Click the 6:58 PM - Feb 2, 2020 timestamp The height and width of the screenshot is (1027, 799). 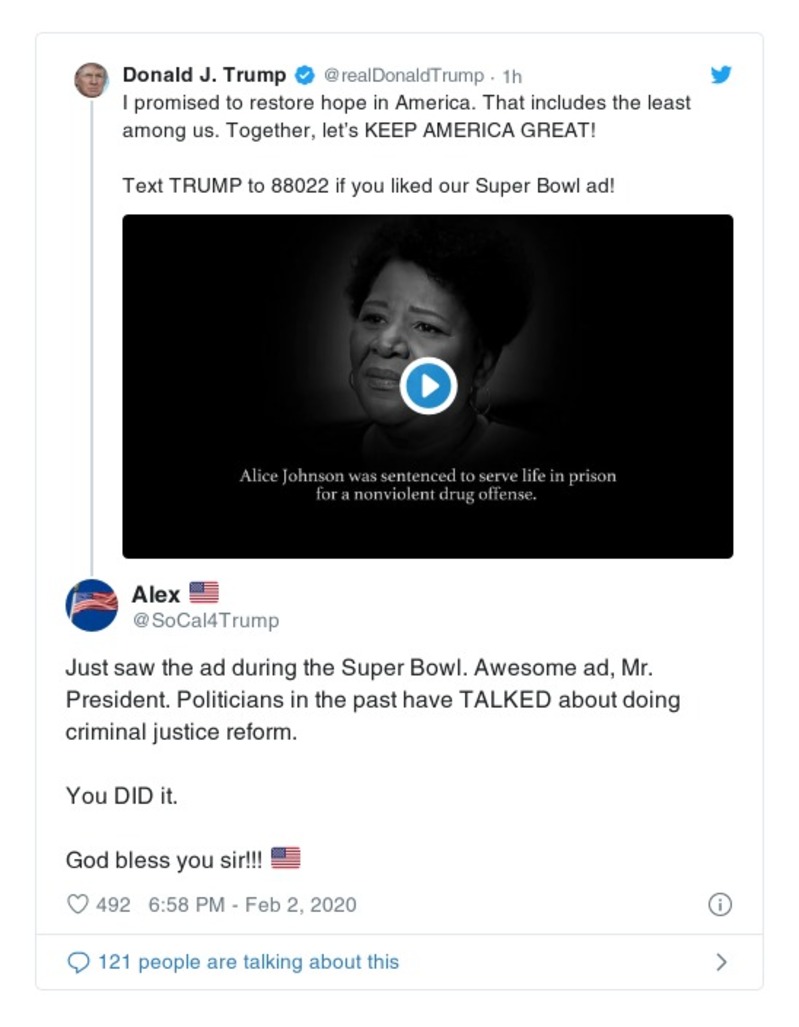tap(252, 905)
